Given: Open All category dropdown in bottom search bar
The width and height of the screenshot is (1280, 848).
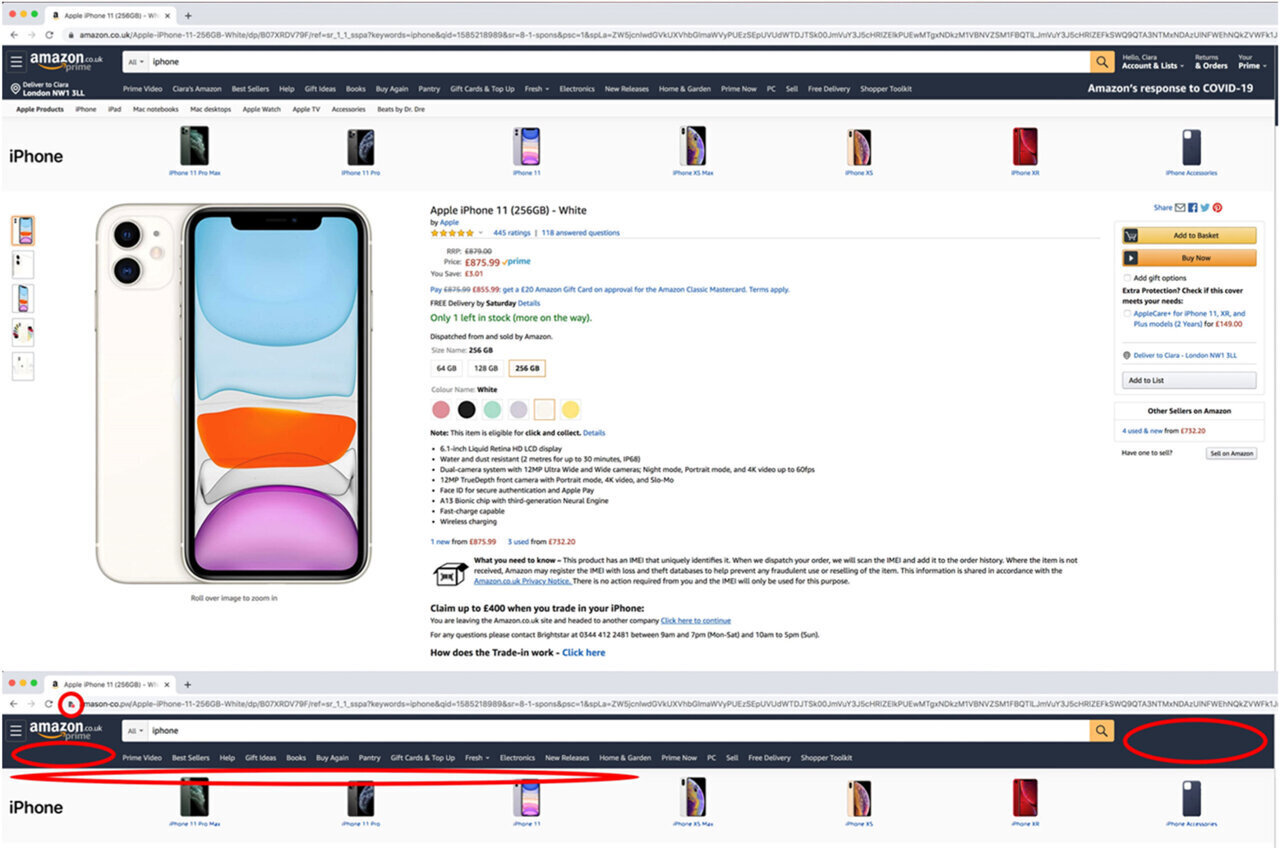Looking at the screenshot, I should pyautogui.click(x=134, y=731).
